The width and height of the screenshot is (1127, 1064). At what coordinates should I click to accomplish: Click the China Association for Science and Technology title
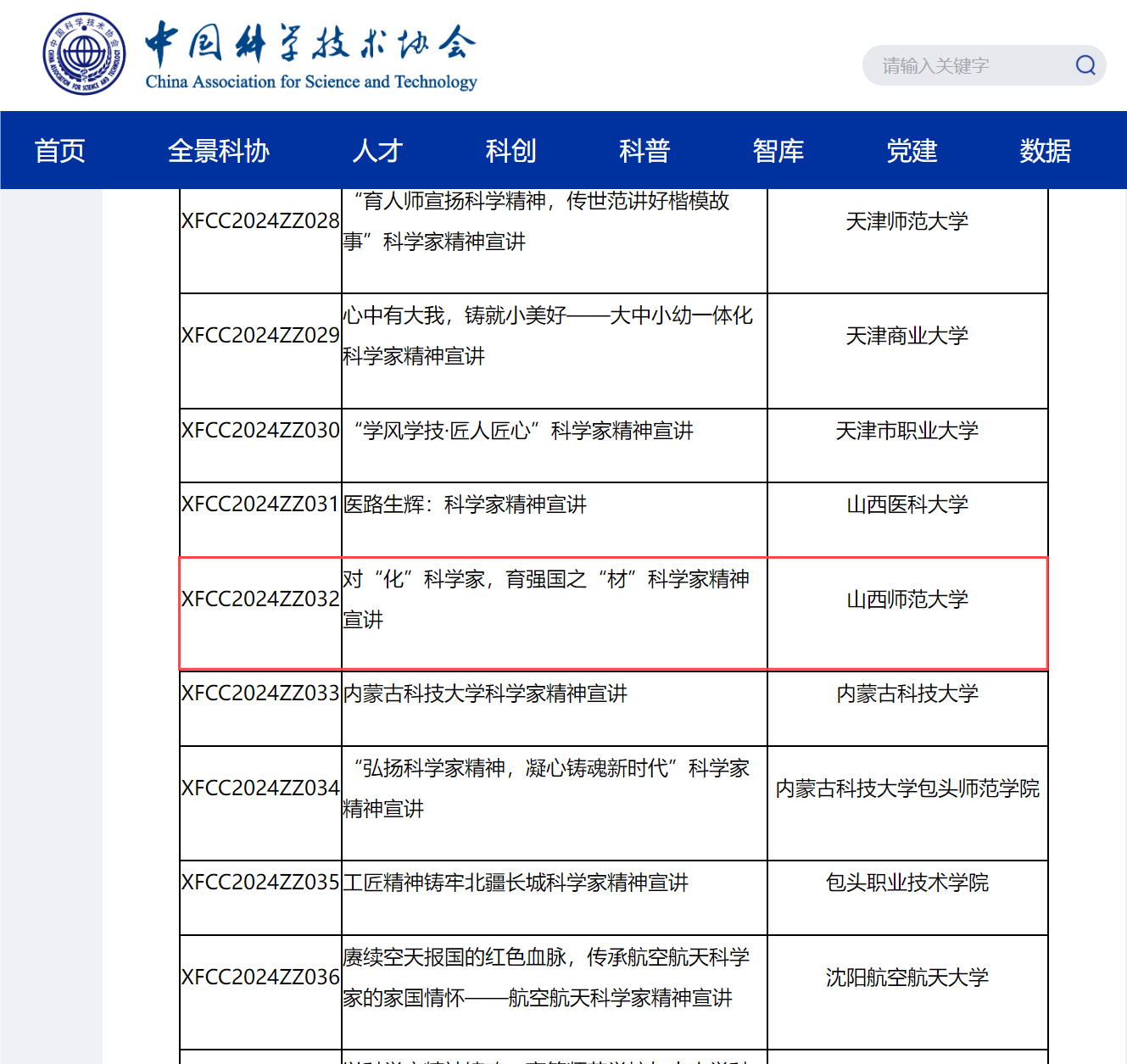coord(310,56)
